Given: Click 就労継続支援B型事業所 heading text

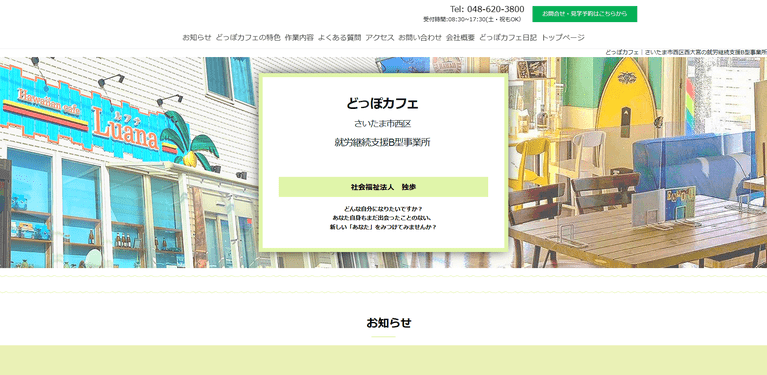Looking at the screenshot, I should click(x=383, y=143).
